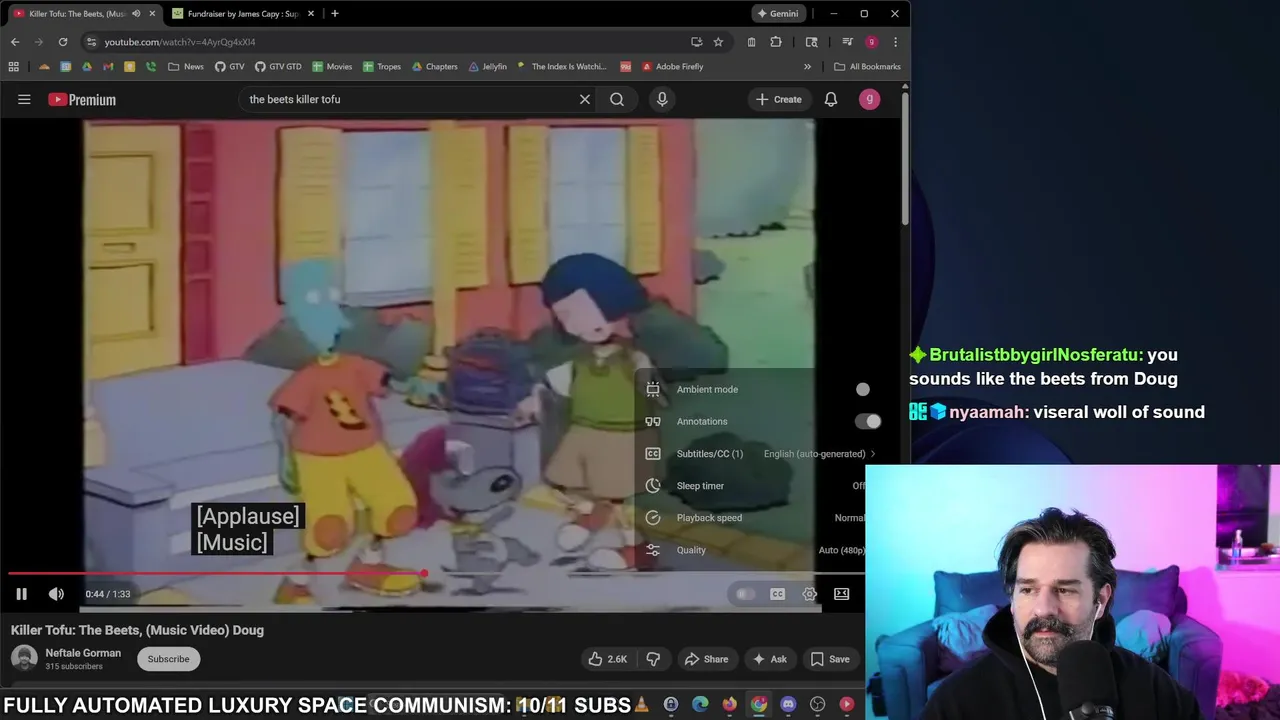Click the search magnifier button

click(617, 99)
